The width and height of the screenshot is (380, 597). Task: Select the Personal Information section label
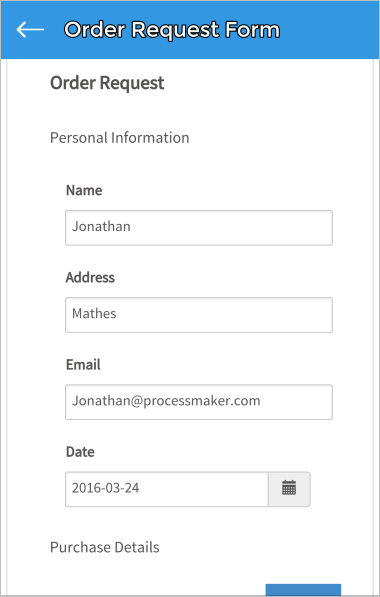120,138
